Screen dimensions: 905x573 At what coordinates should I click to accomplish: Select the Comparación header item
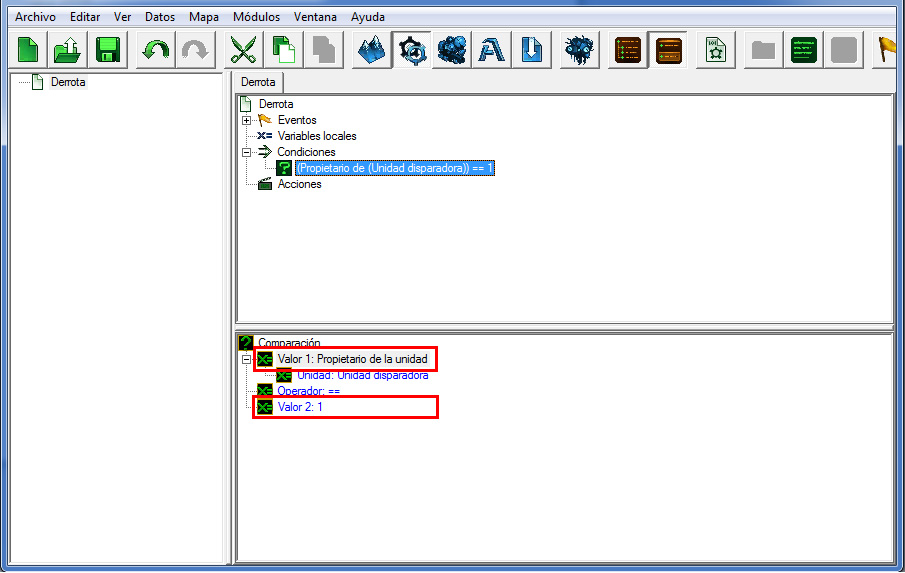(x=289, y=342)
